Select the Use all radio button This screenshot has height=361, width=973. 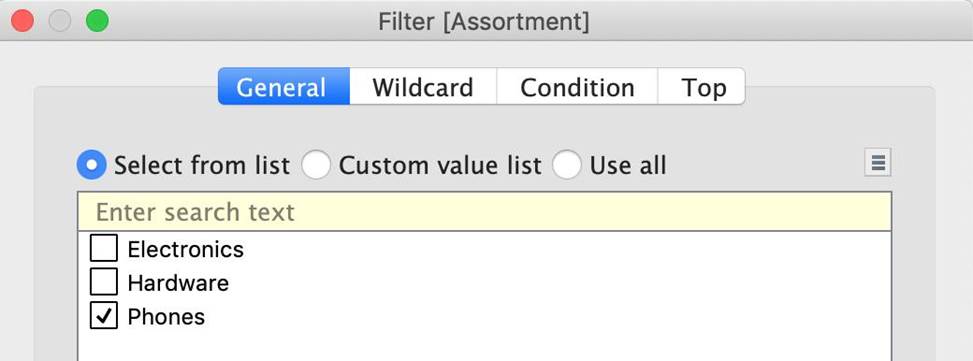pos(567,165)
